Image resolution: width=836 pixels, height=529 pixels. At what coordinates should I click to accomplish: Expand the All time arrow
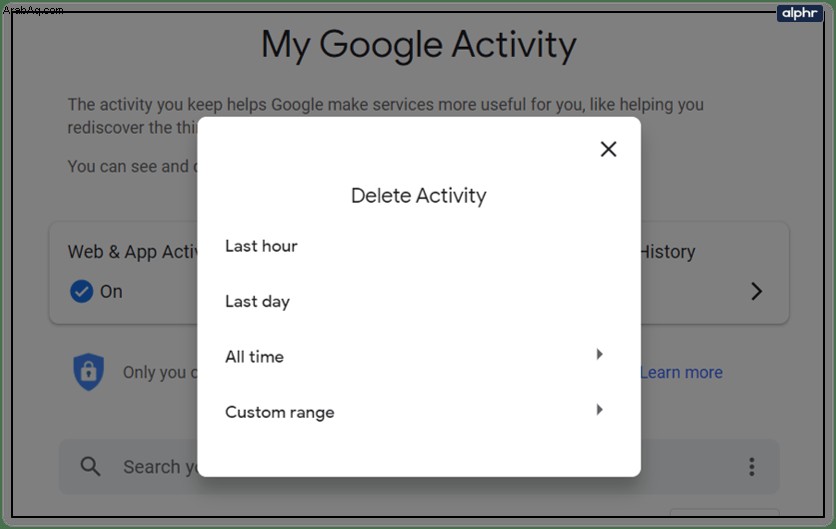[x=599, y=354]
